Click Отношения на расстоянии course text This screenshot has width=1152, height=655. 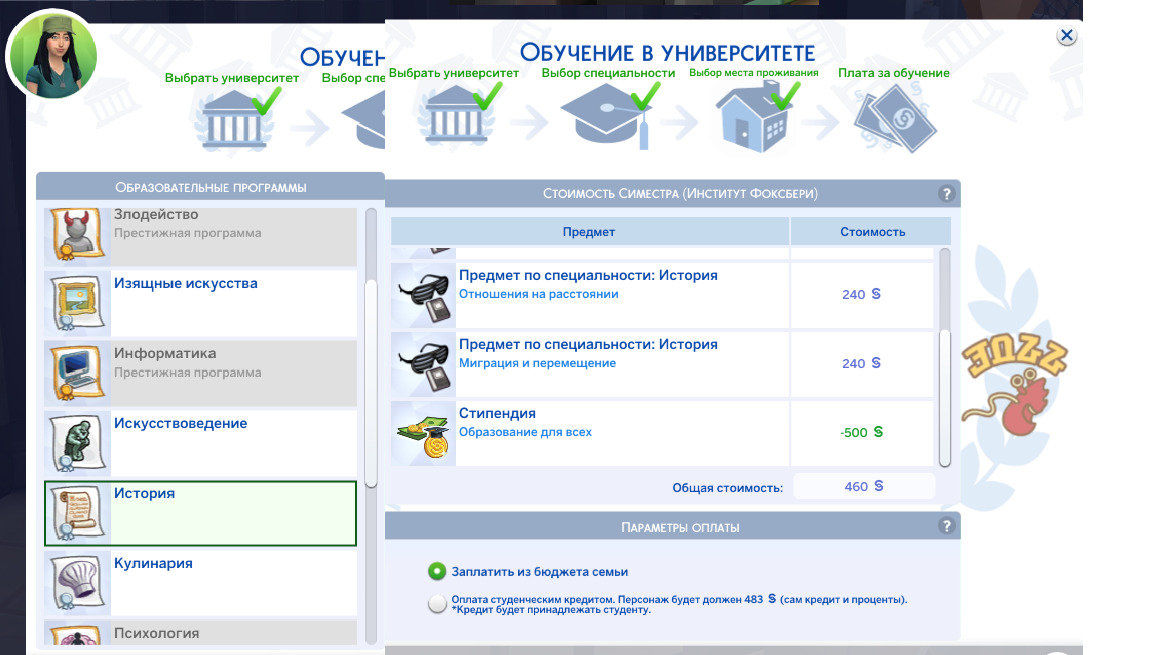[x=539, y=294]
